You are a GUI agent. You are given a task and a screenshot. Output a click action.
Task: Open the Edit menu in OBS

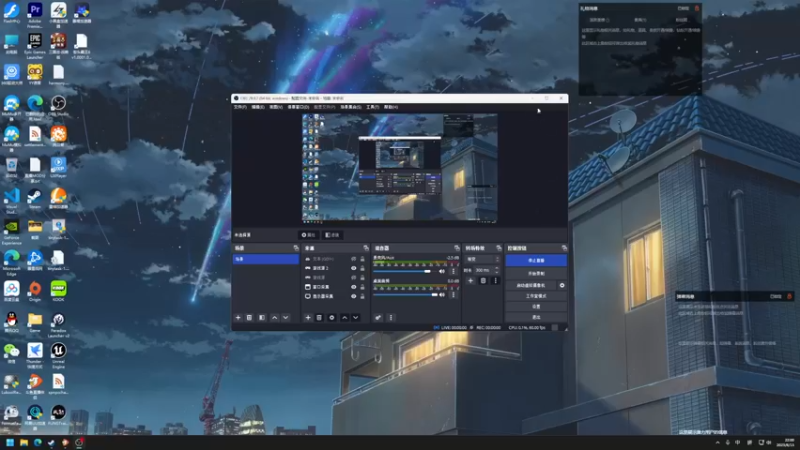(x=258, y=107)
